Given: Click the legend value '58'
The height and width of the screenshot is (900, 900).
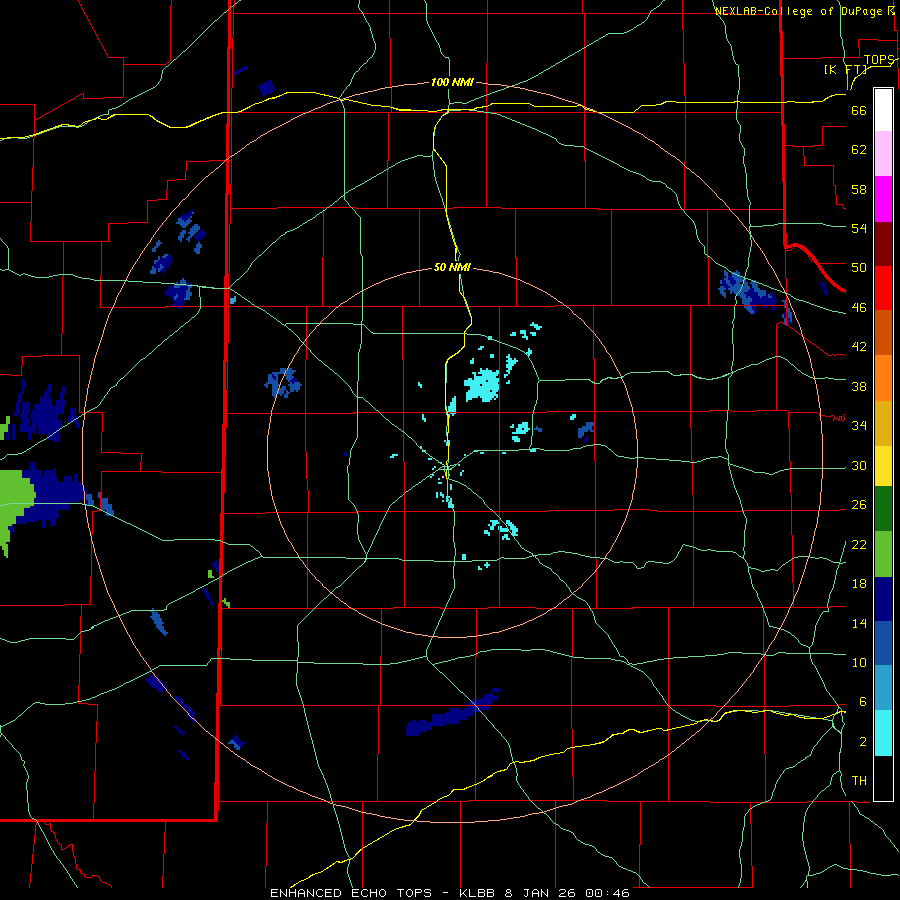Looking at the screenshot, I should click(859, 189).
